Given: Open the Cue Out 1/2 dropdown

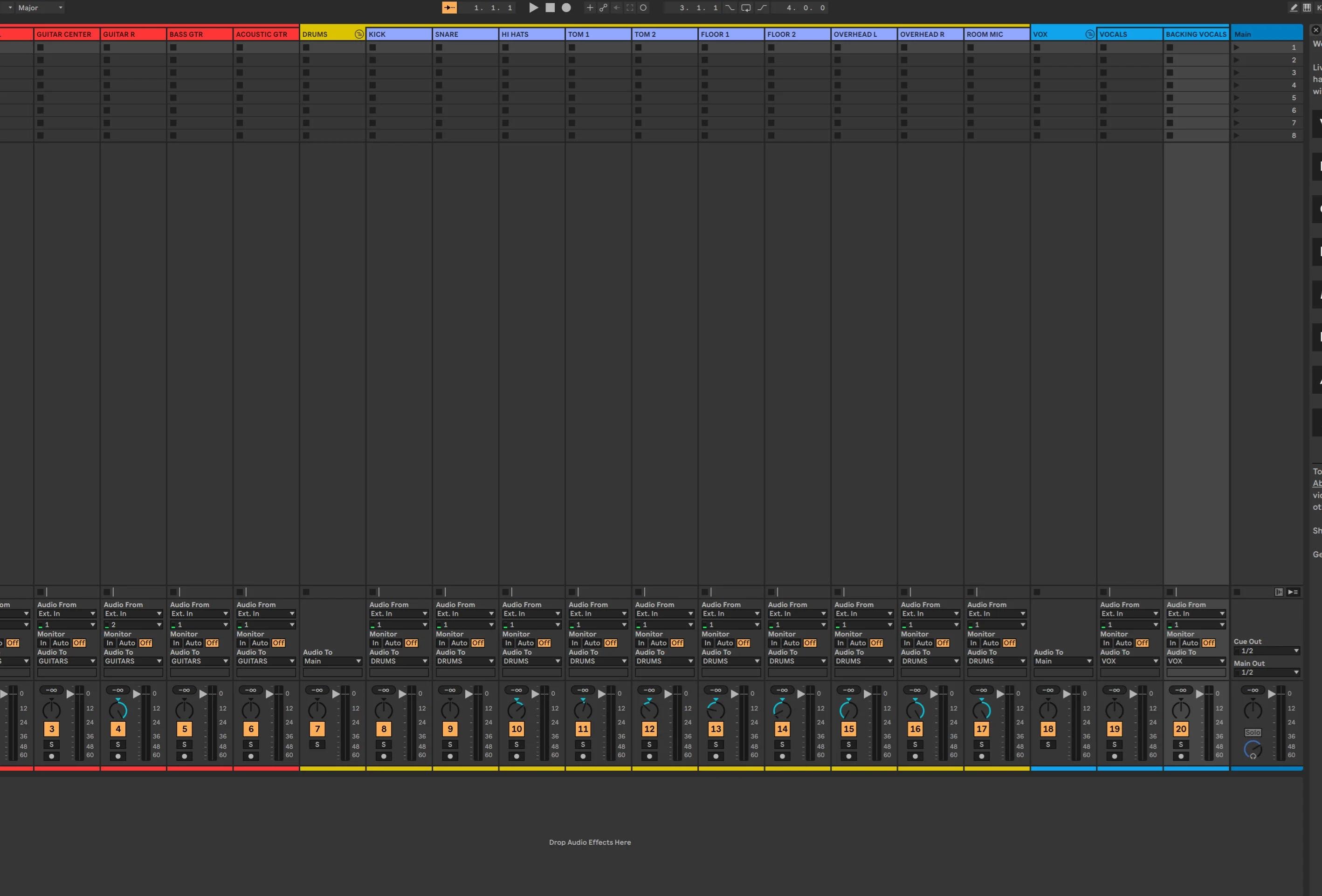Looking at the screenshot, I should (1267, 651).
